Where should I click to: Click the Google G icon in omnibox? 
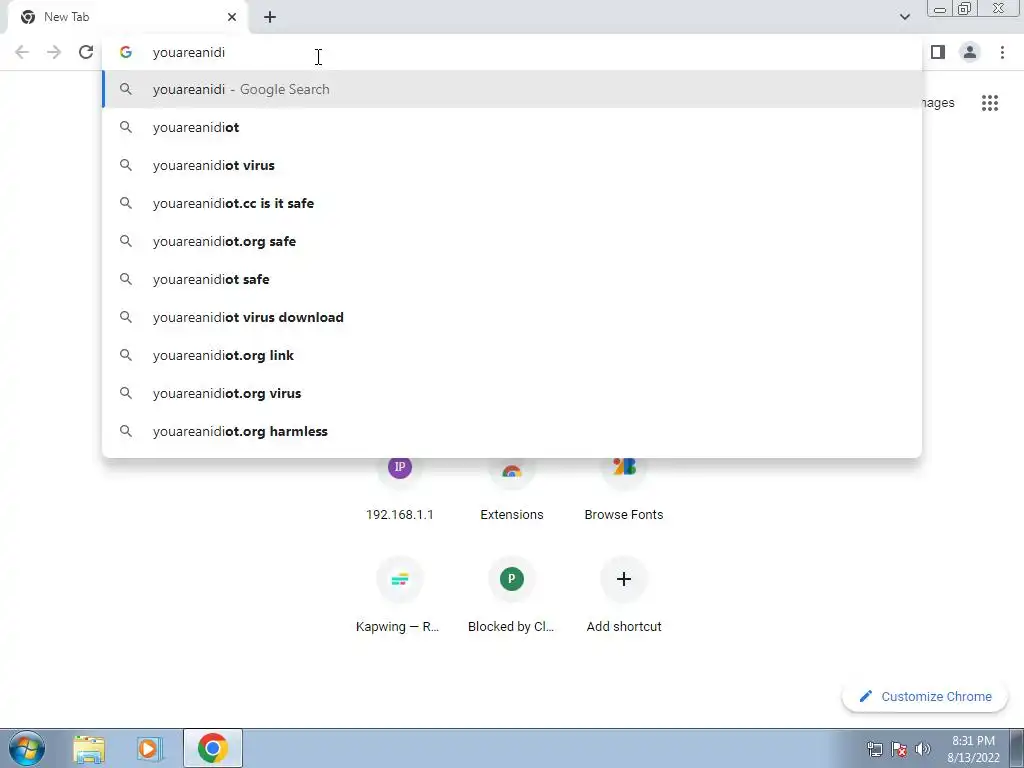click(126, 52)
